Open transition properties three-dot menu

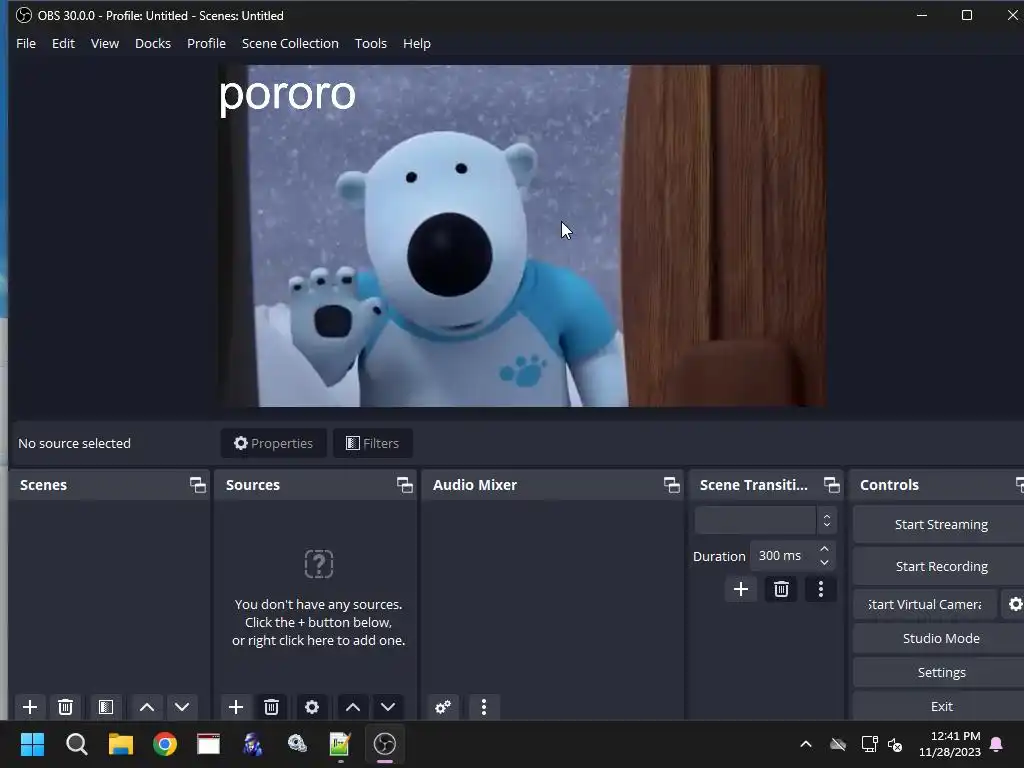[x=821, y=589]
